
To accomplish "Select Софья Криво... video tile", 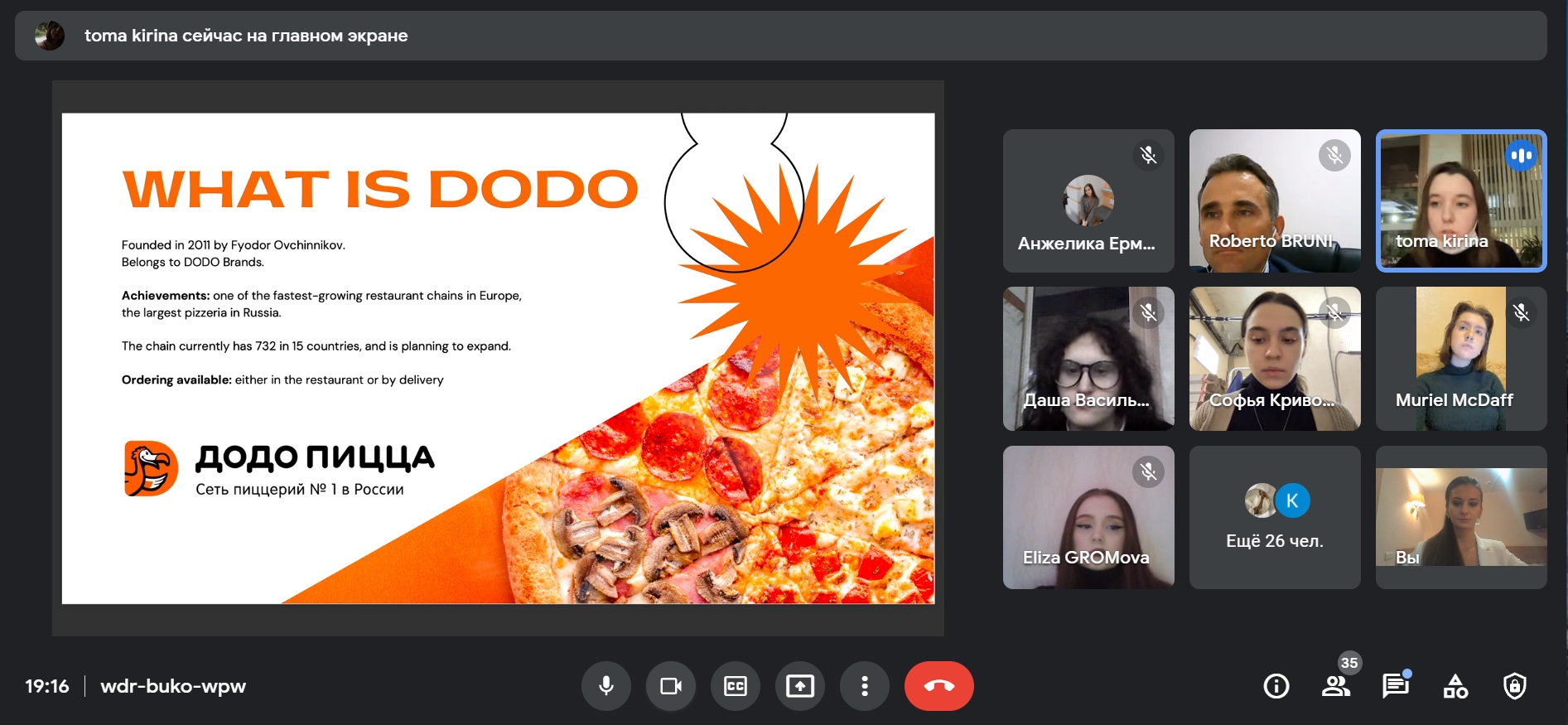I will [1275, 359].
